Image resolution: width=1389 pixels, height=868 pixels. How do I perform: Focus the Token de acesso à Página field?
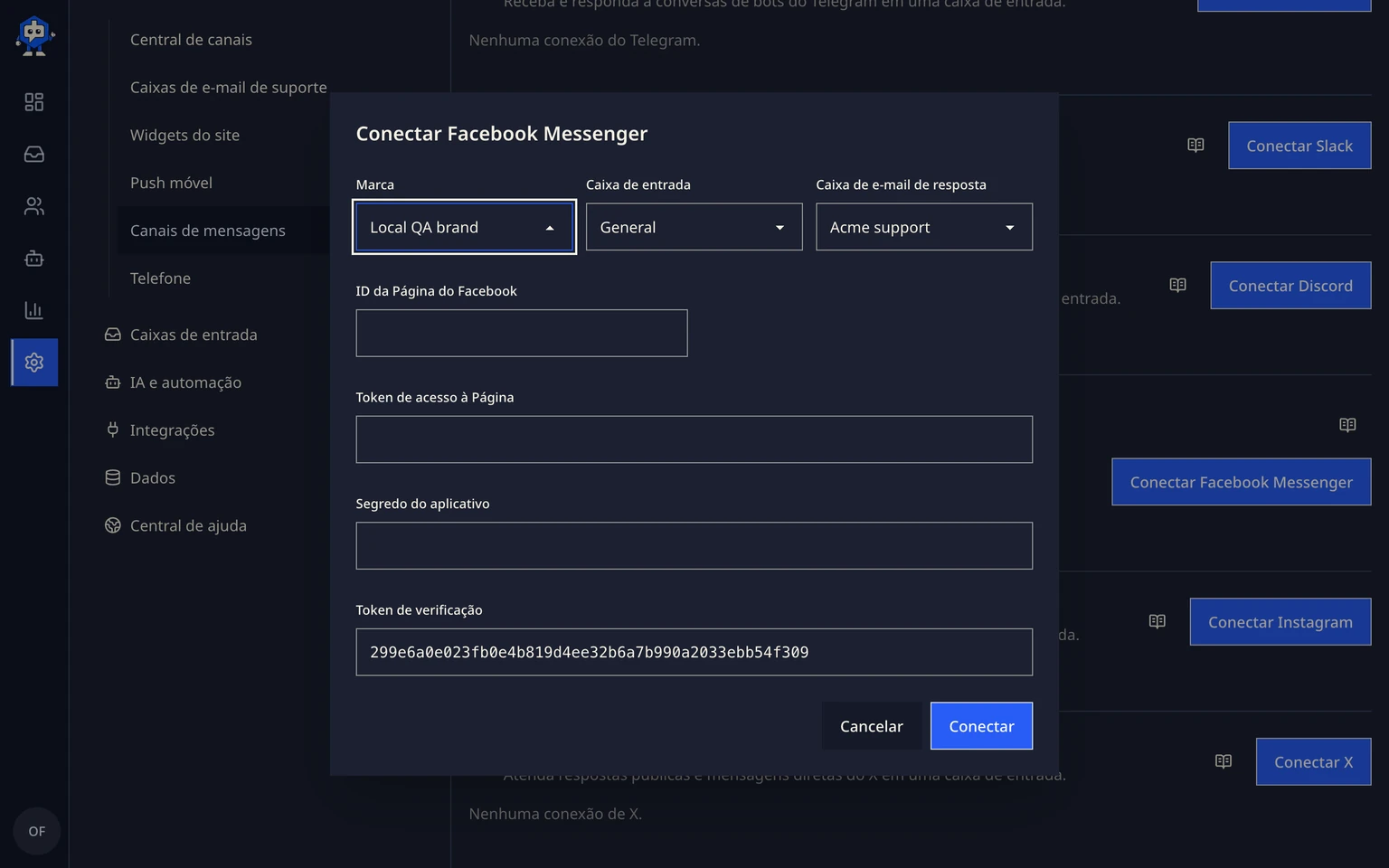coord(694,439)
